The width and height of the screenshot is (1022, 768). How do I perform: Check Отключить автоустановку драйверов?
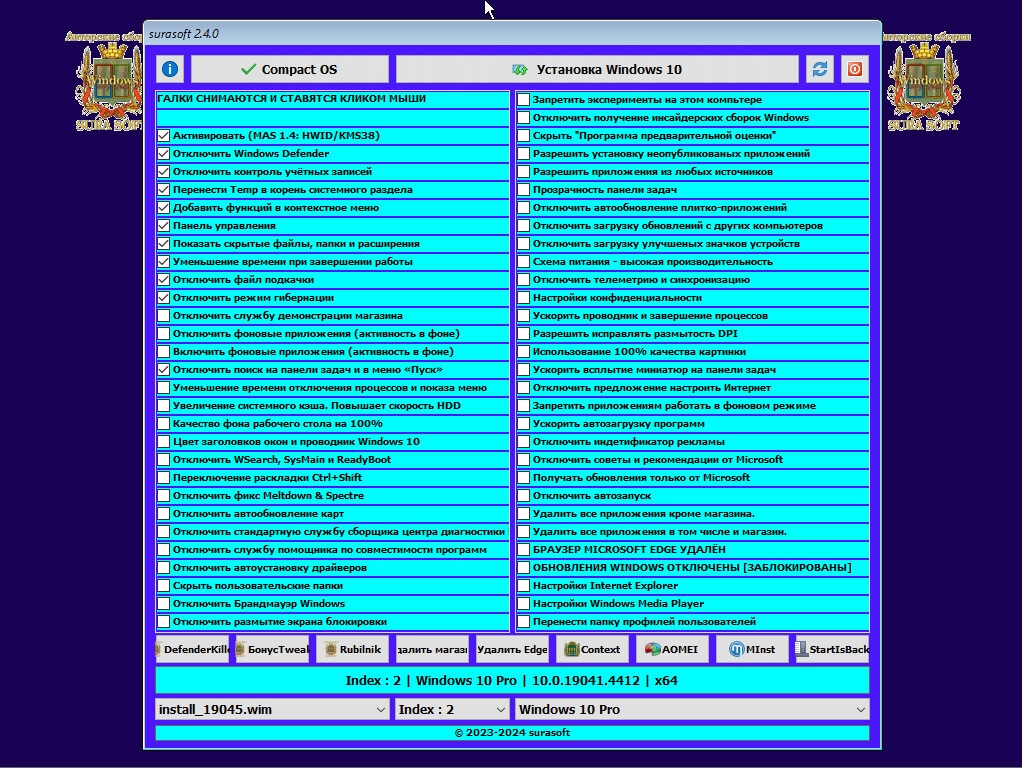coord(164,568)
